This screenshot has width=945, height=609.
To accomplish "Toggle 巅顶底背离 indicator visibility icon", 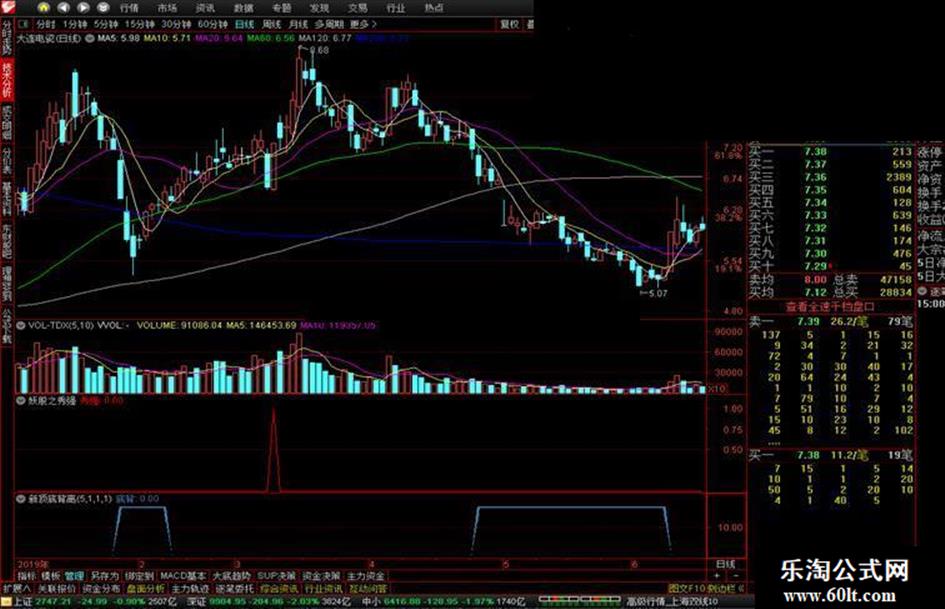I will 21,499.
